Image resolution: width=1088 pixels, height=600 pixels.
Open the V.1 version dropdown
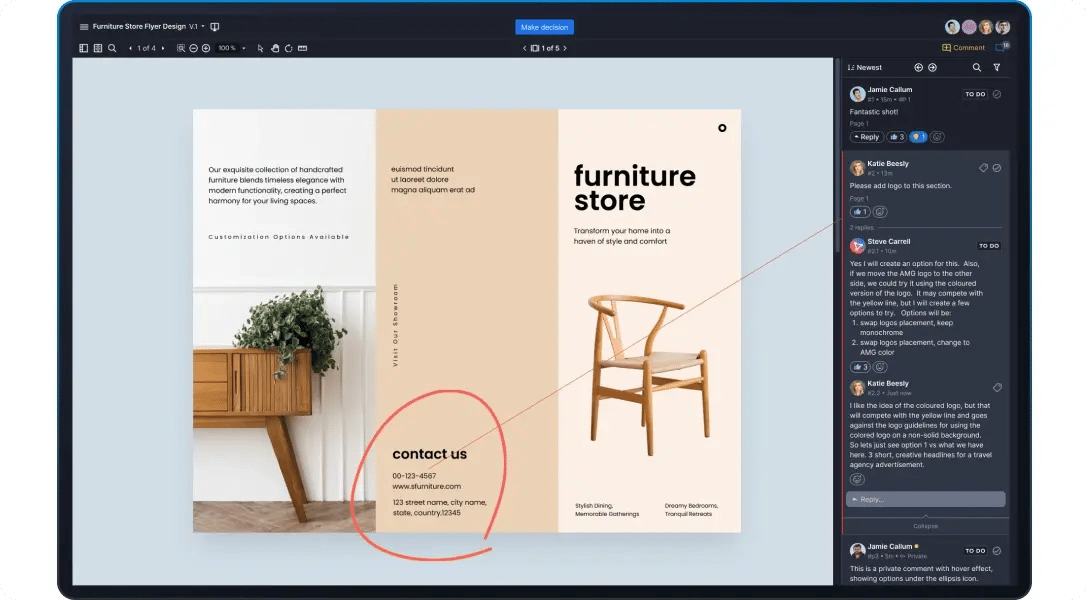pos(197,27)
